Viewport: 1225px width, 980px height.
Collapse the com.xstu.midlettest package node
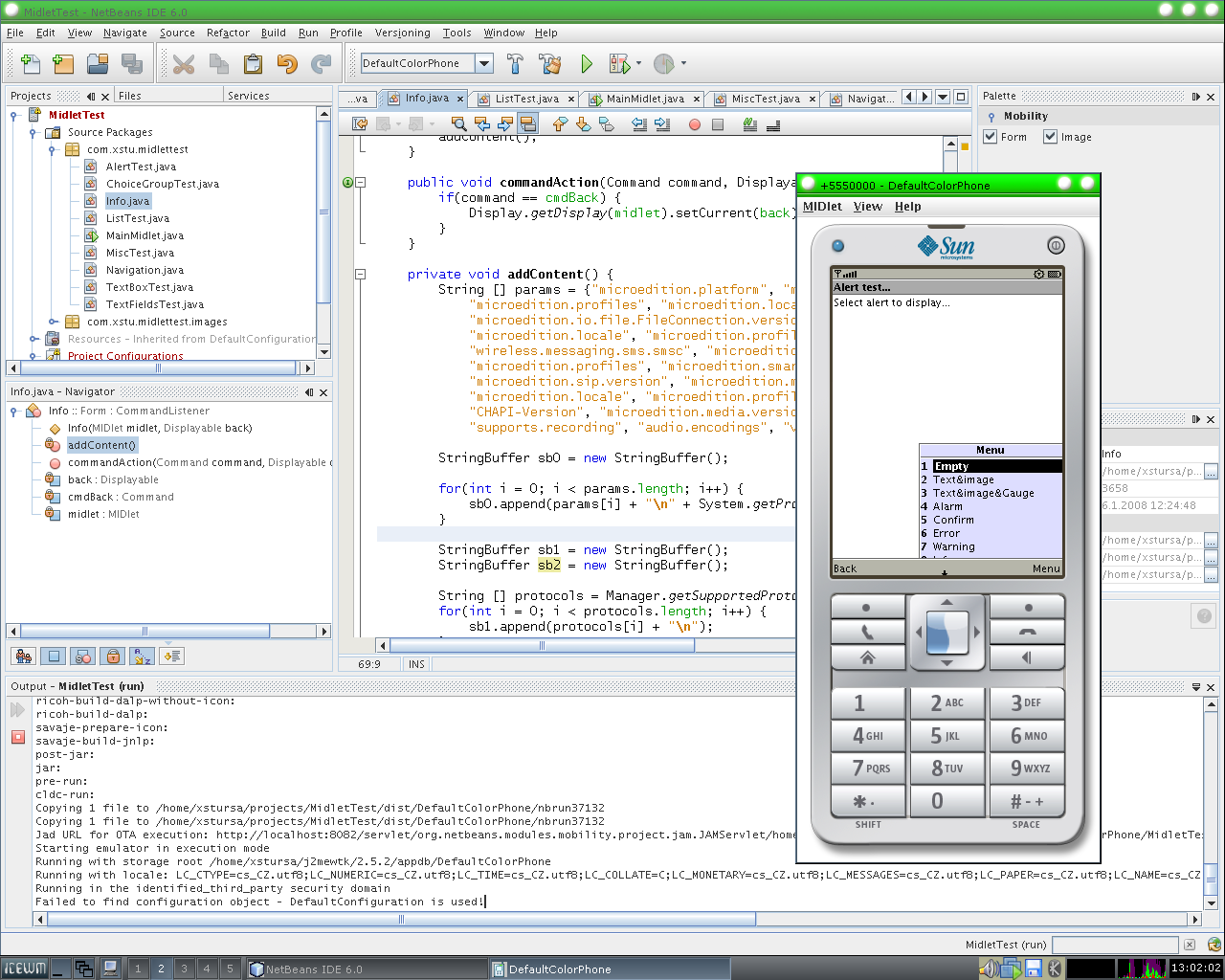(x=53, y=149)
